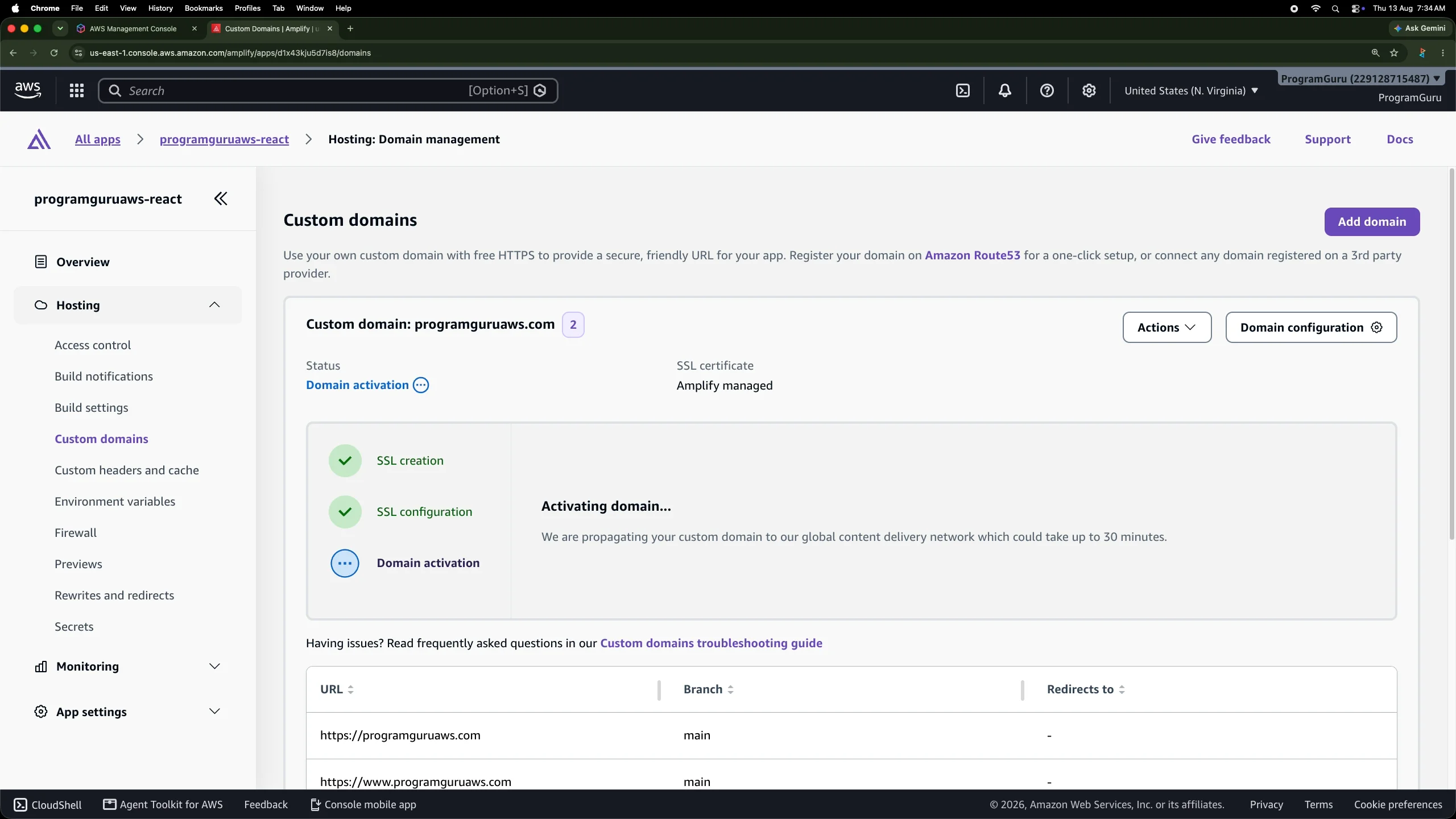
Task: Click the Add domain button
Action: pos(1372,222)
